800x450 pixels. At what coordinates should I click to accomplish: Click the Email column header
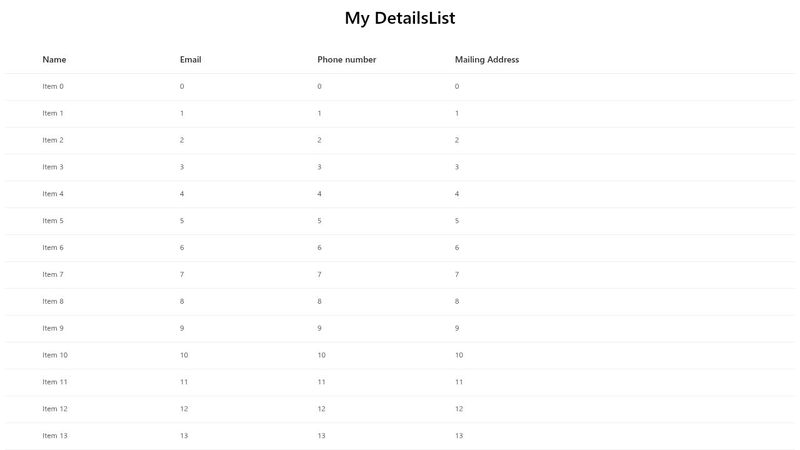coord(190,60)
